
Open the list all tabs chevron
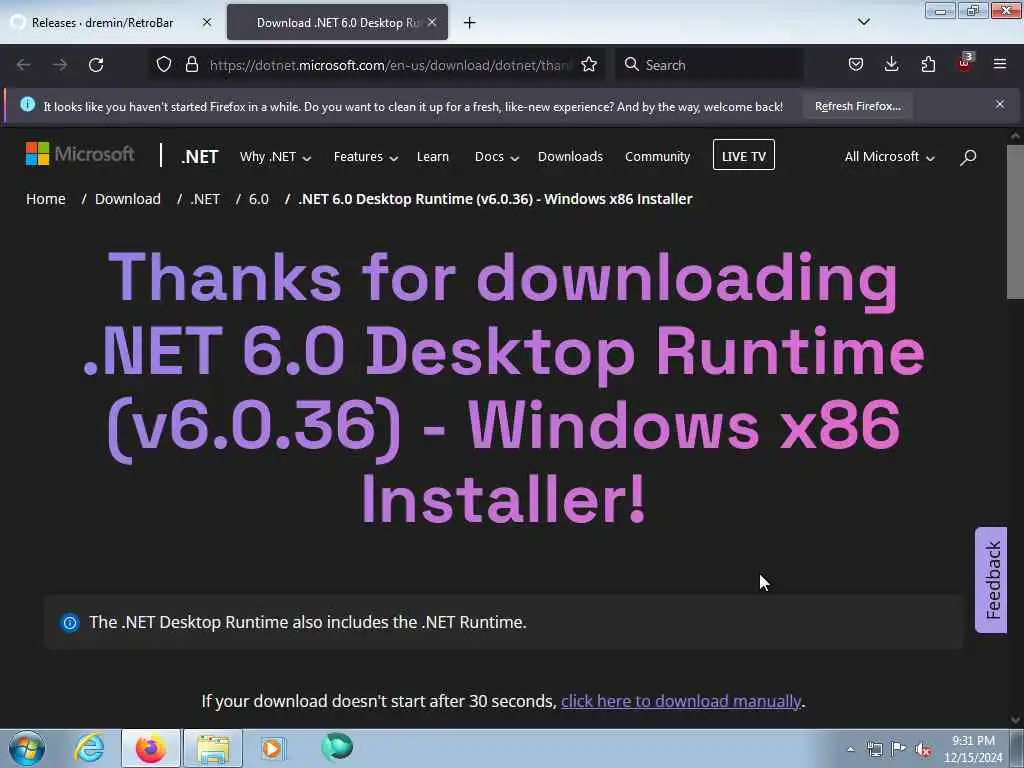[863, 22]
